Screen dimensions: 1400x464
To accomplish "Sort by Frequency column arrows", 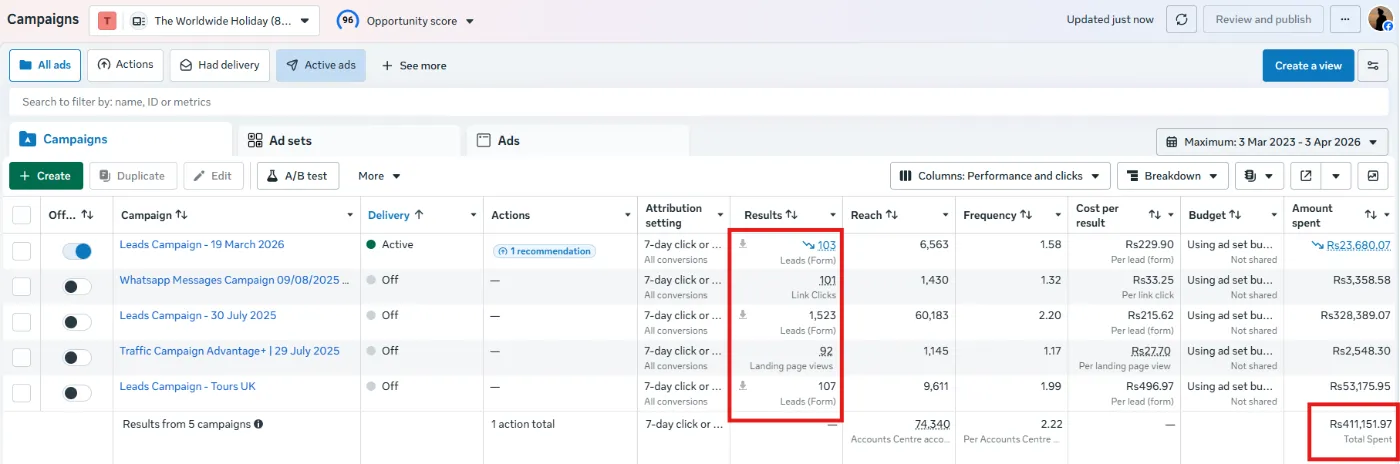I will point(1025,215).
